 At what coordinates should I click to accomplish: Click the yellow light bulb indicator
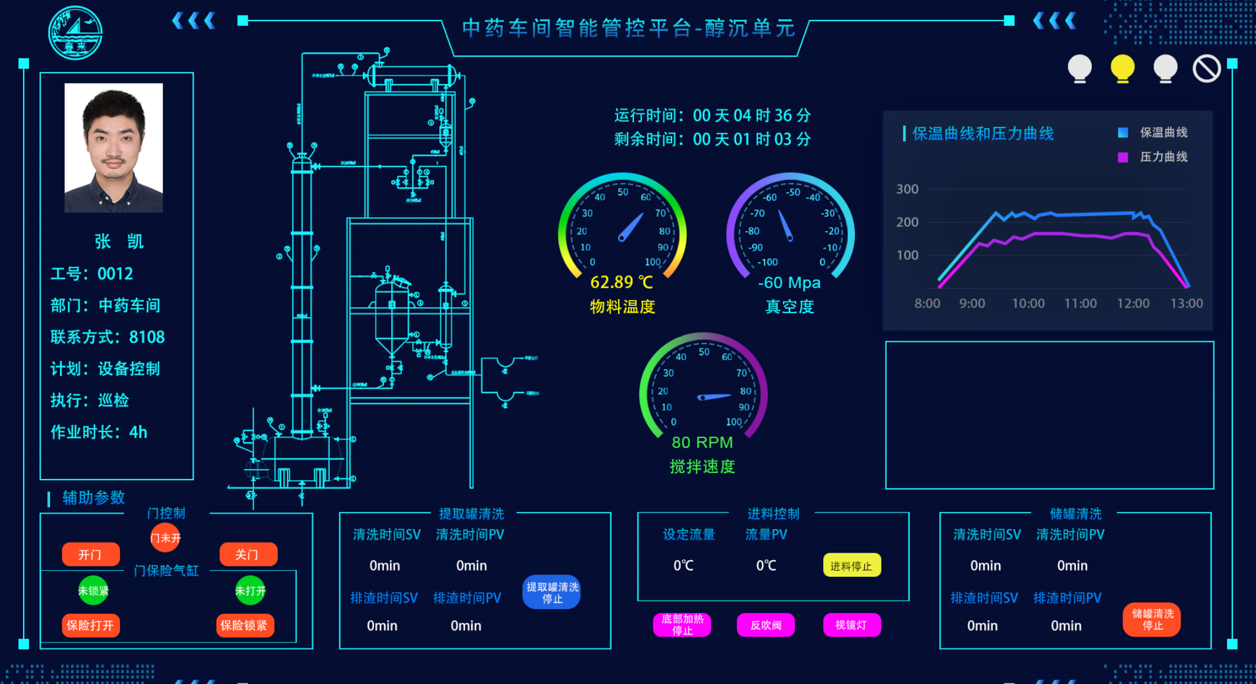[x=1122, y=68]
